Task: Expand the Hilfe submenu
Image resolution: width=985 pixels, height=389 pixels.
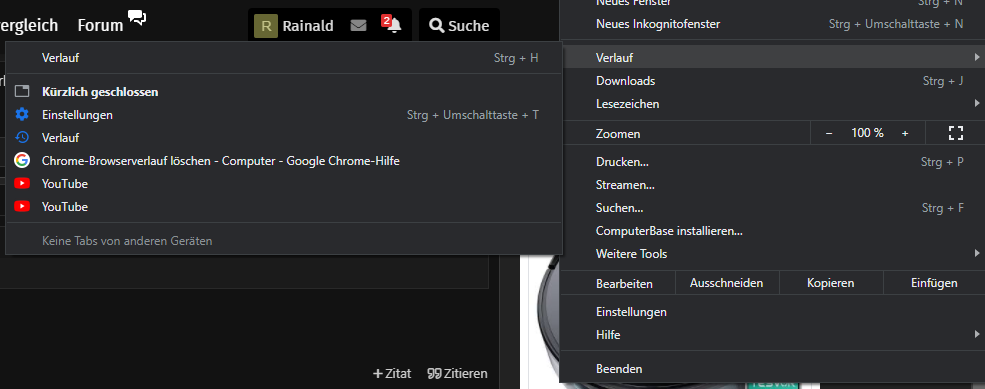Action: [772, 335]
